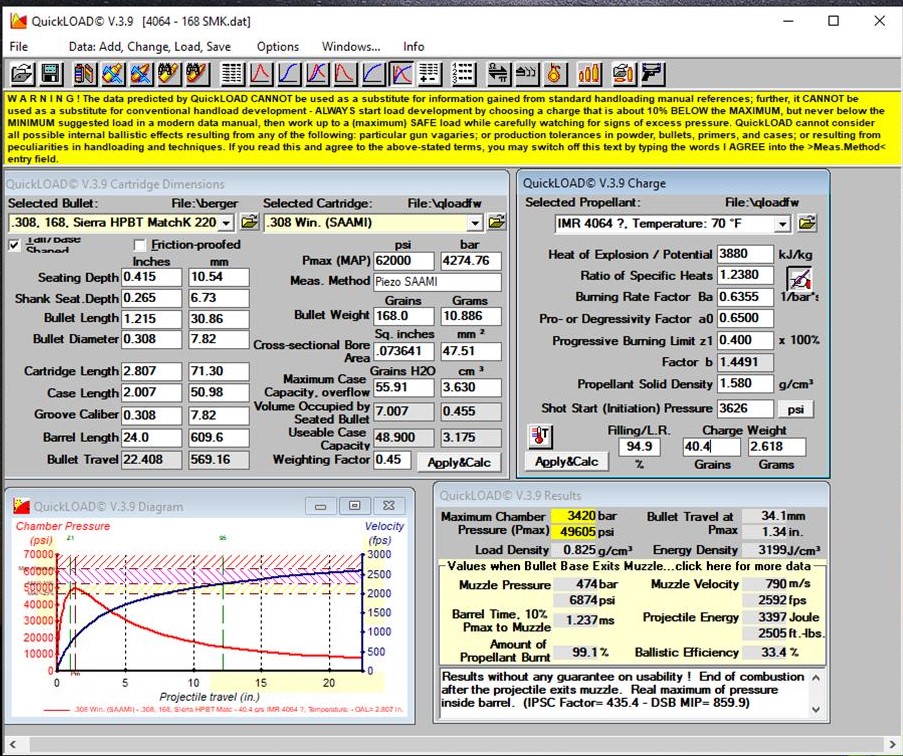Viewport: 903px width, 756px height.
Task: Open the numbered list toolbar icon
Action: [x=463, y=74]
